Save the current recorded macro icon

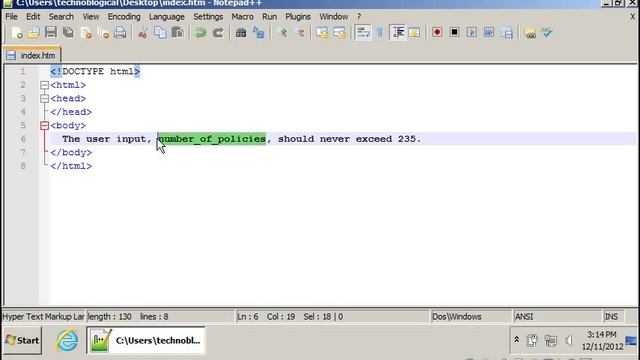pyautogui.click(x=507, y=33)
